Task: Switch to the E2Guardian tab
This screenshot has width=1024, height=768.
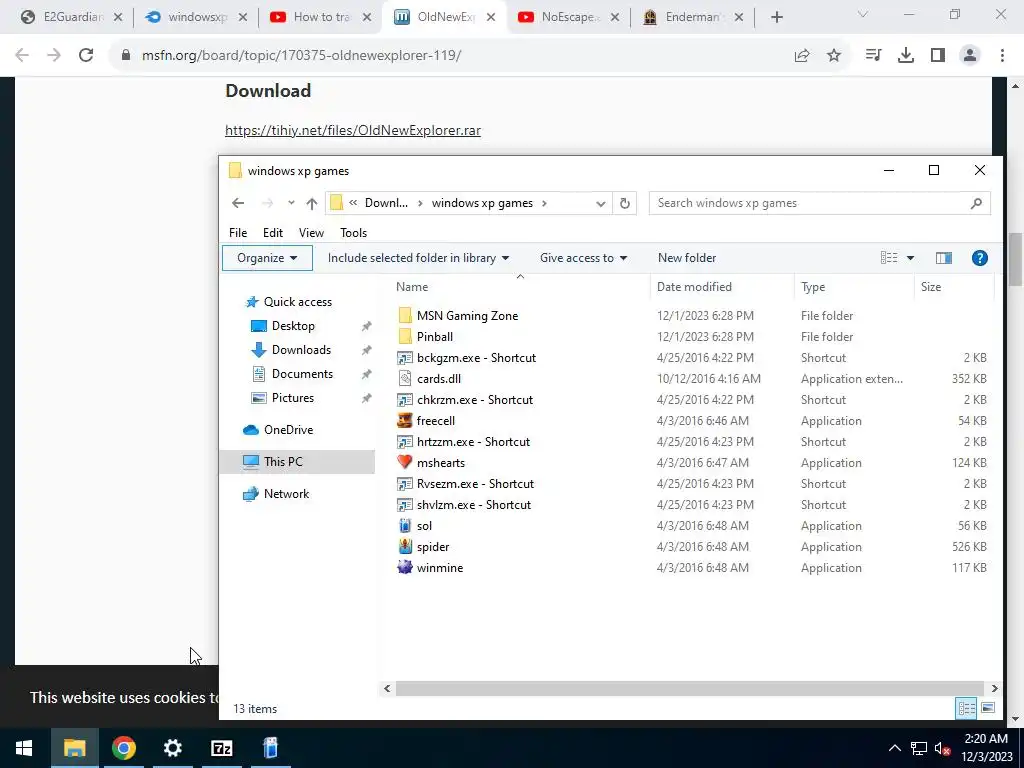Action: pos(71,17)
